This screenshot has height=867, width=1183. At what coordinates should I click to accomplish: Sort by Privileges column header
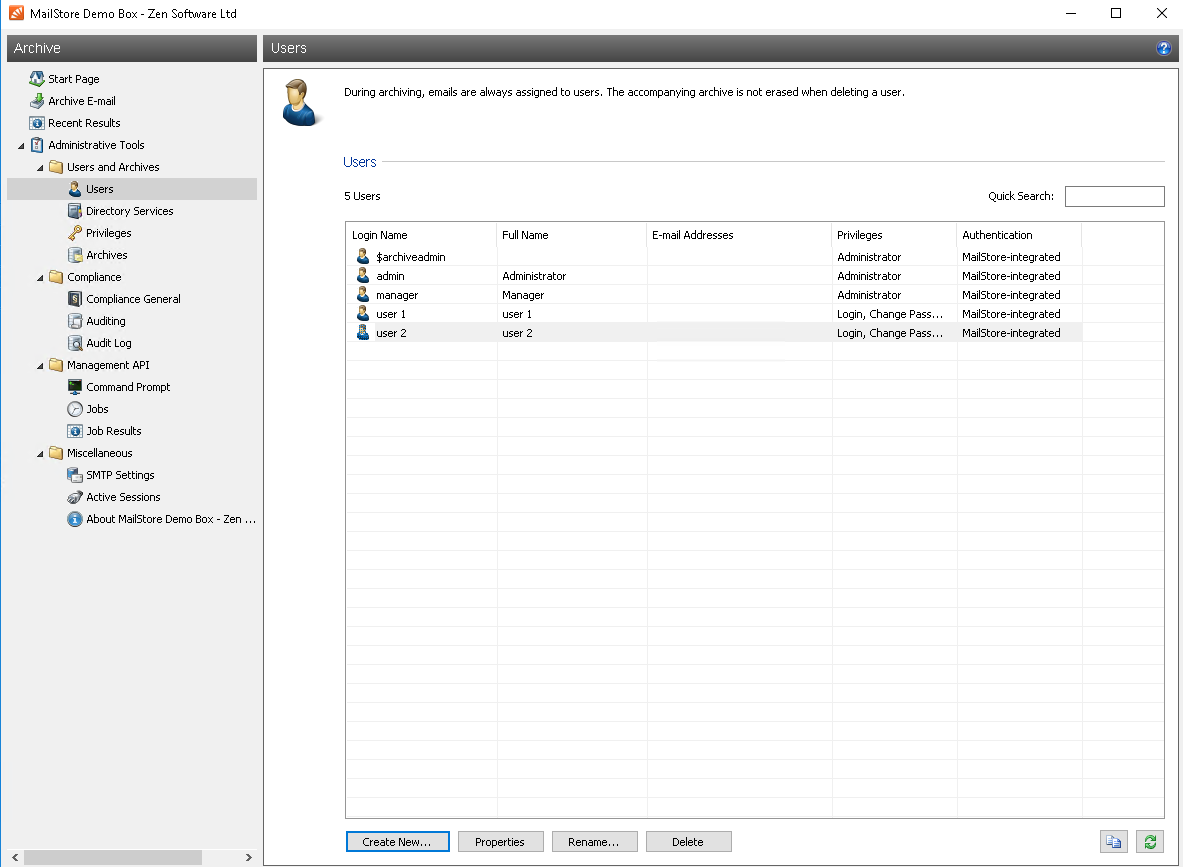tap(894, 235)
